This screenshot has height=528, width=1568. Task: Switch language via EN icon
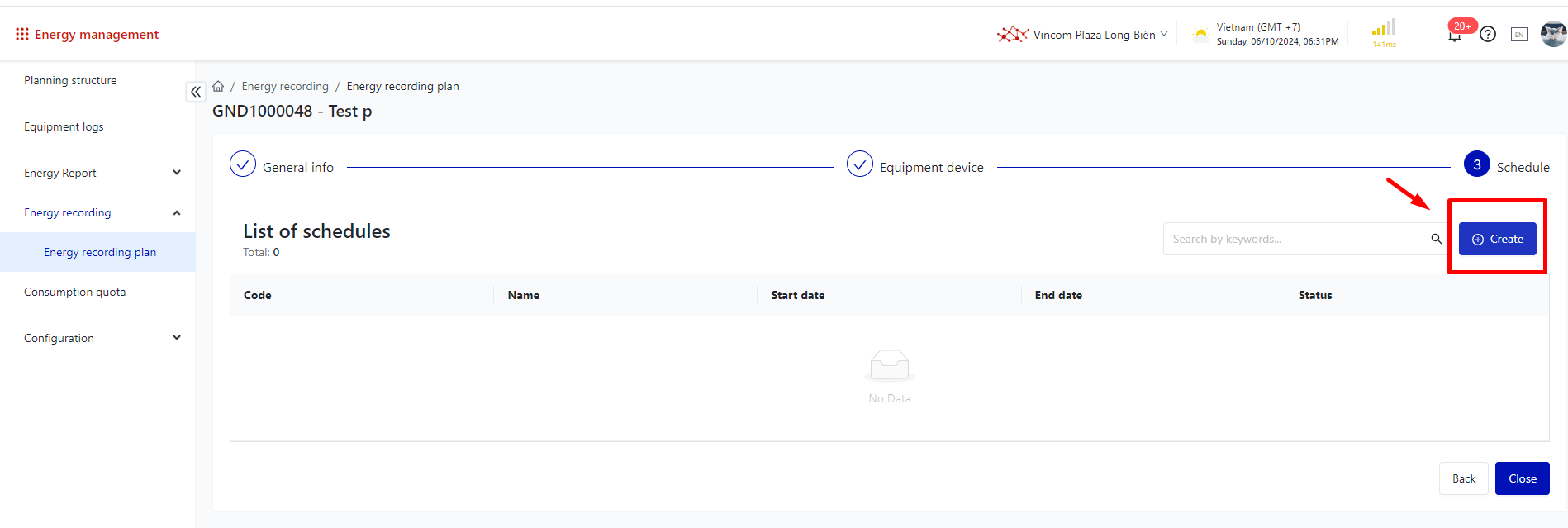[1518, 34]
